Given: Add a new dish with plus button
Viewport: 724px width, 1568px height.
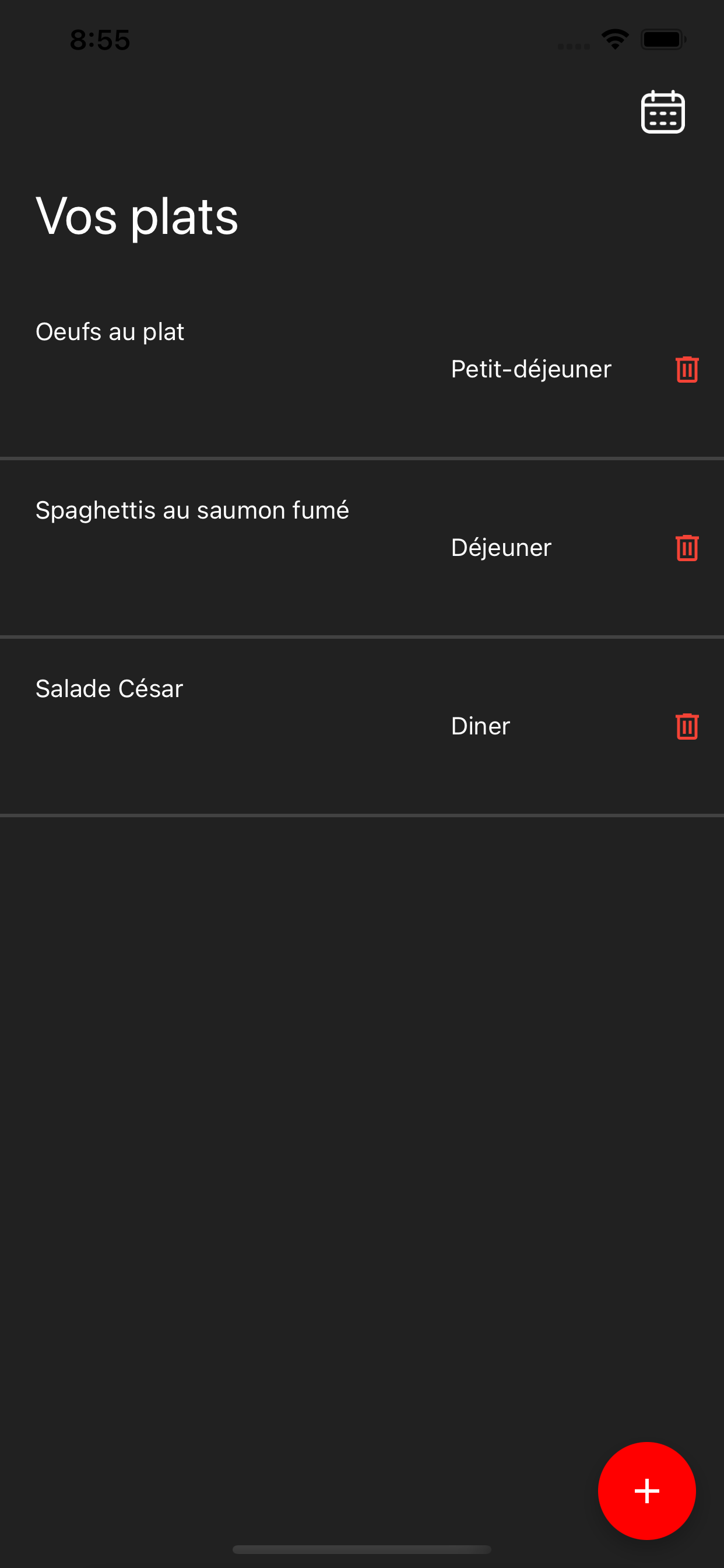Looking at the screenshot, I should [x=646, y=1490].
